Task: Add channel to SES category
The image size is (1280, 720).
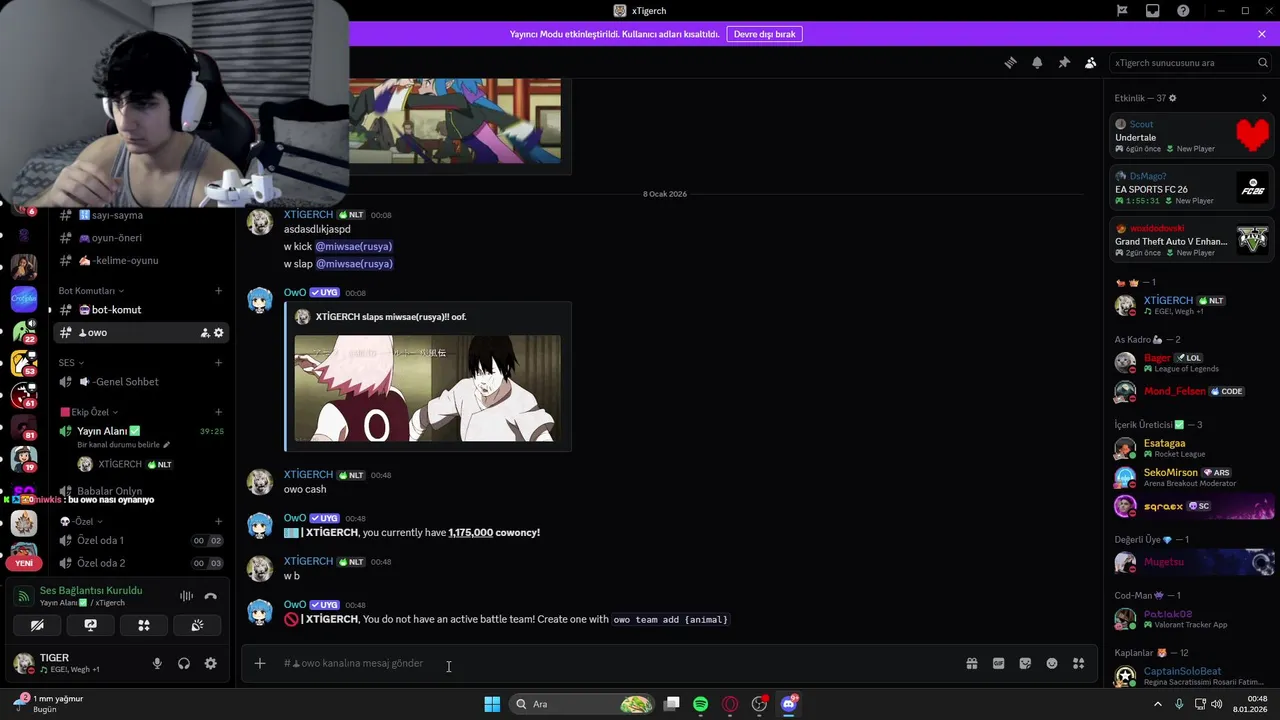Action: [x=219, y=363]
